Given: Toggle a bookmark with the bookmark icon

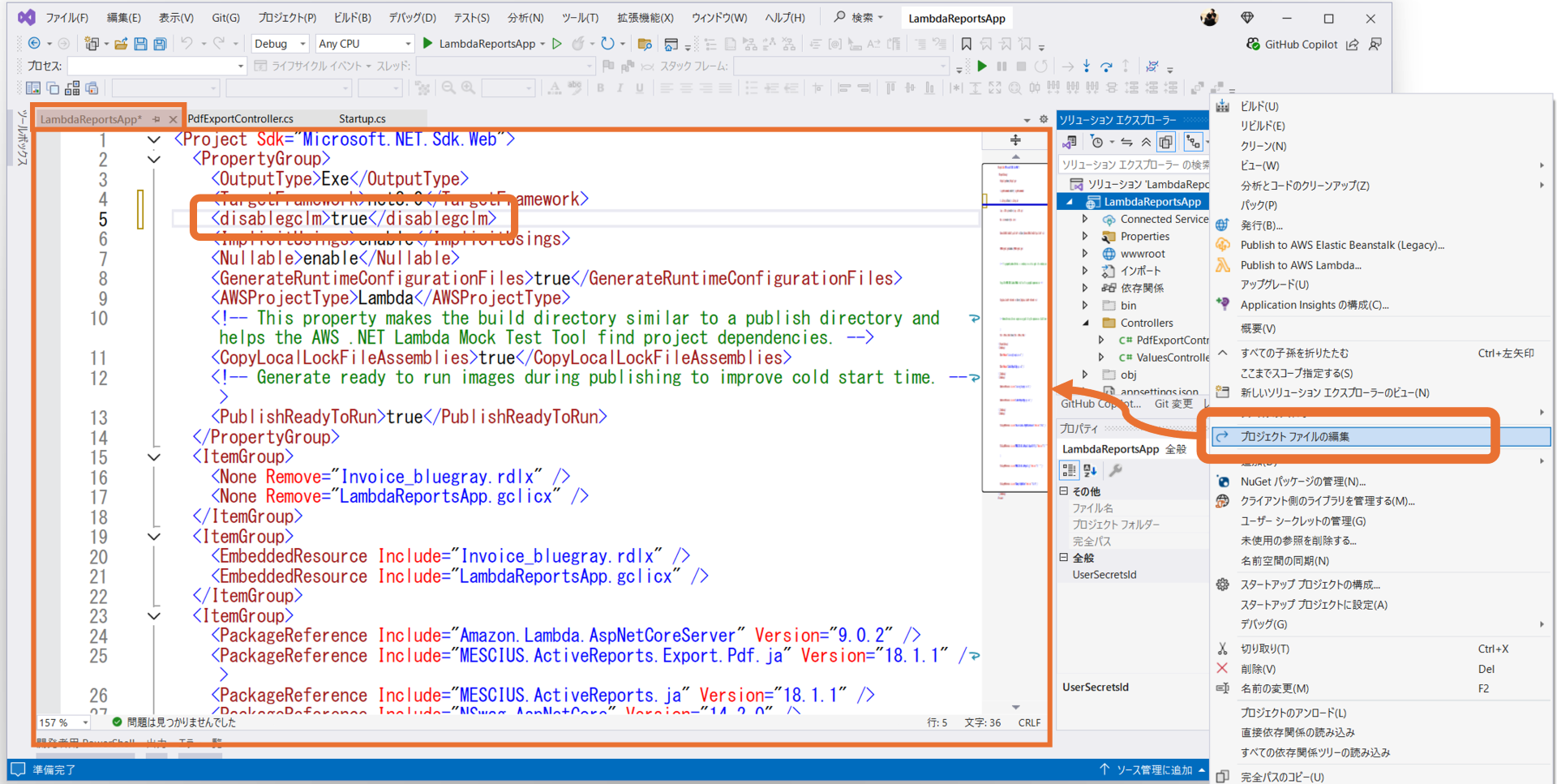Looking at the screenshot, I should click(x=966, y=44).
